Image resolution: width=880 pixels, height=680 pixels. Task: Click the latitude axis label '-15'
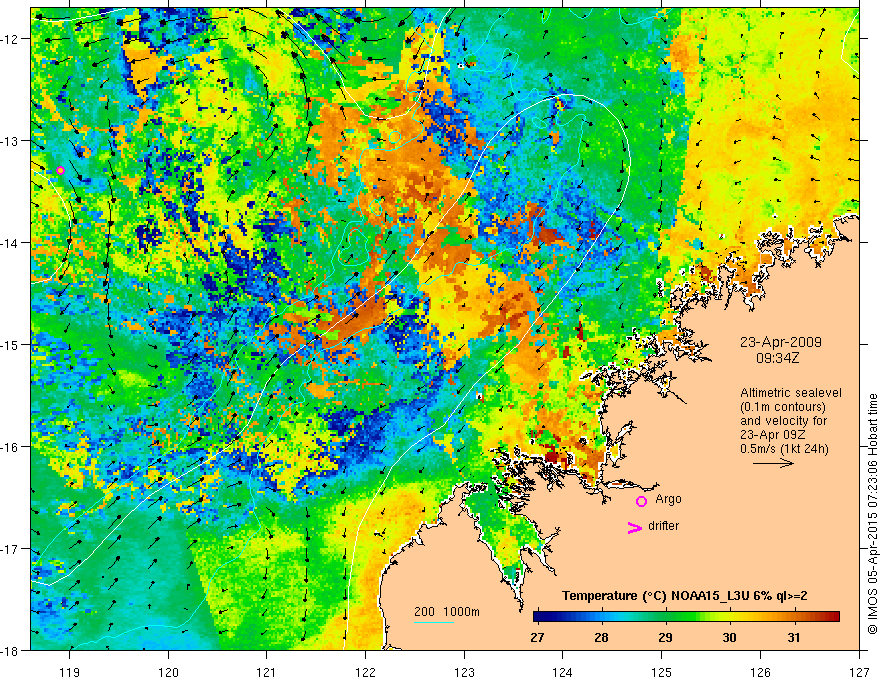click(11, 345)
